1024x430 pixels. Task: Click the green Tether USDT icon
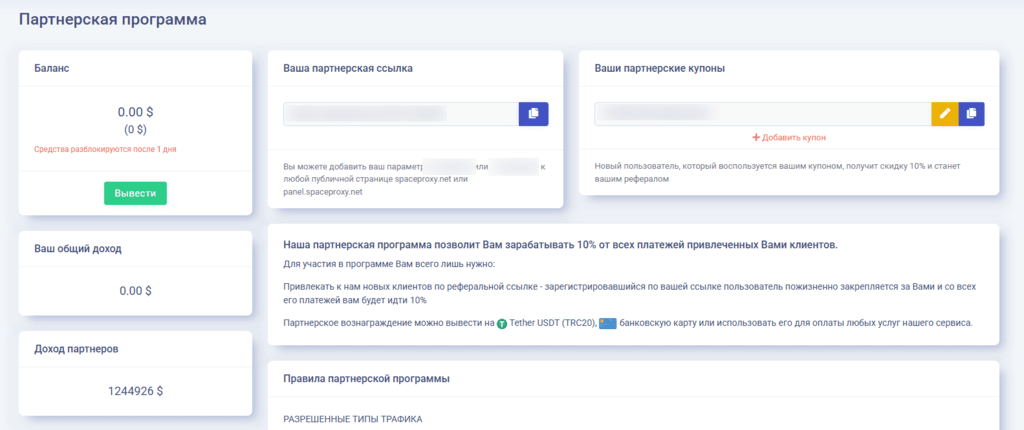tap(502, 323)
